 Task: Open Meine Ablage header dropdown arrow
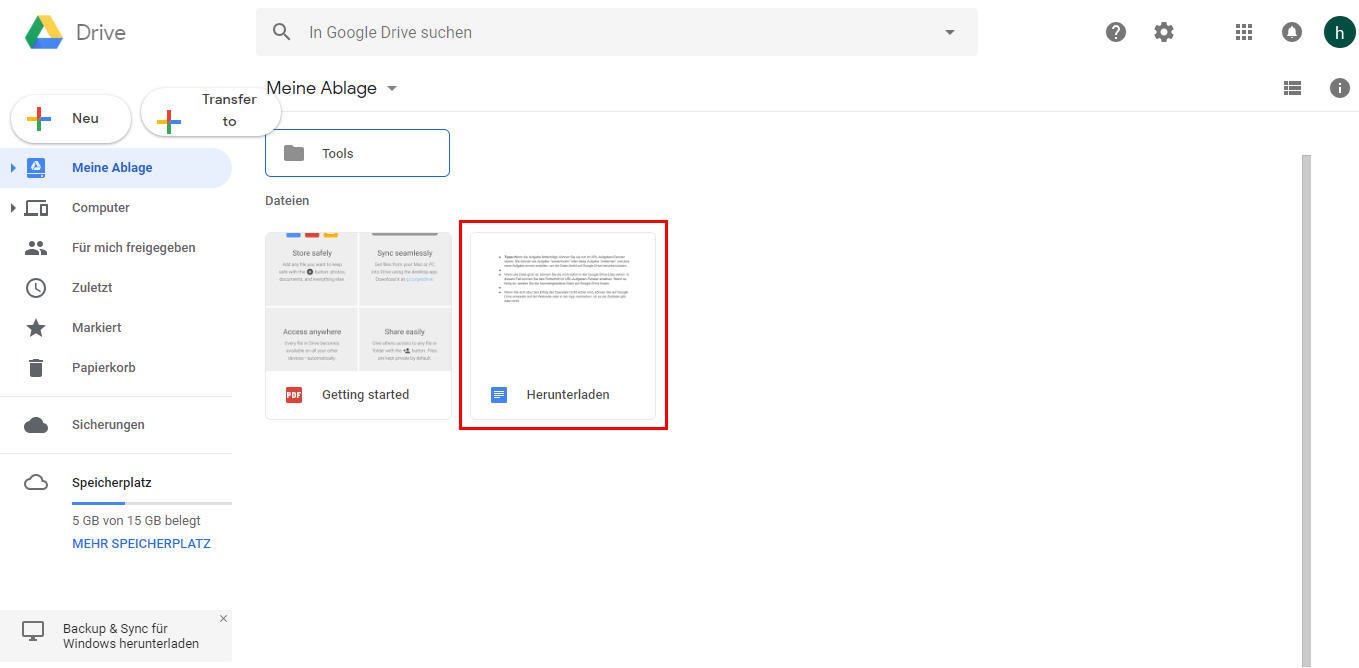coord(392,88)
